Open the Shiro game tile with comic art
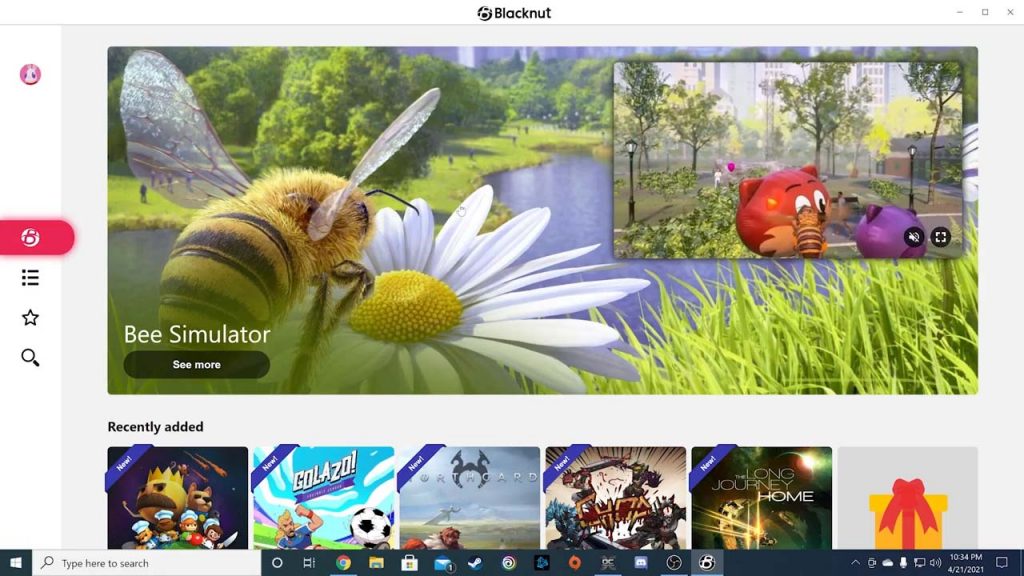Image resolution: width=1024 pixels, height=576 pixels. pyautogui.click(x=616, y=498)
